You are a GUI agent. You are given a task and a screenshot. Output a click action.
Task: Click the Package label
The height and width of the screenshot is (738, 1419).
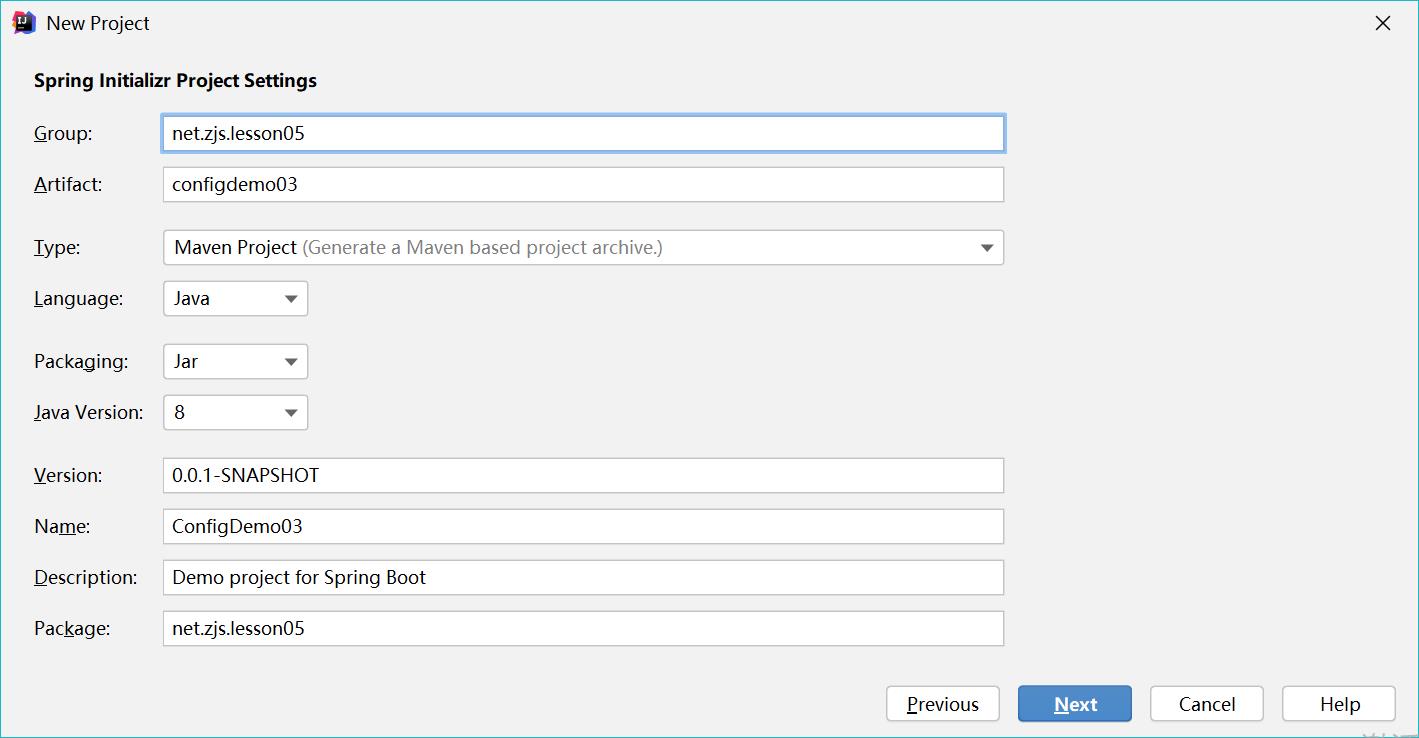72,629
